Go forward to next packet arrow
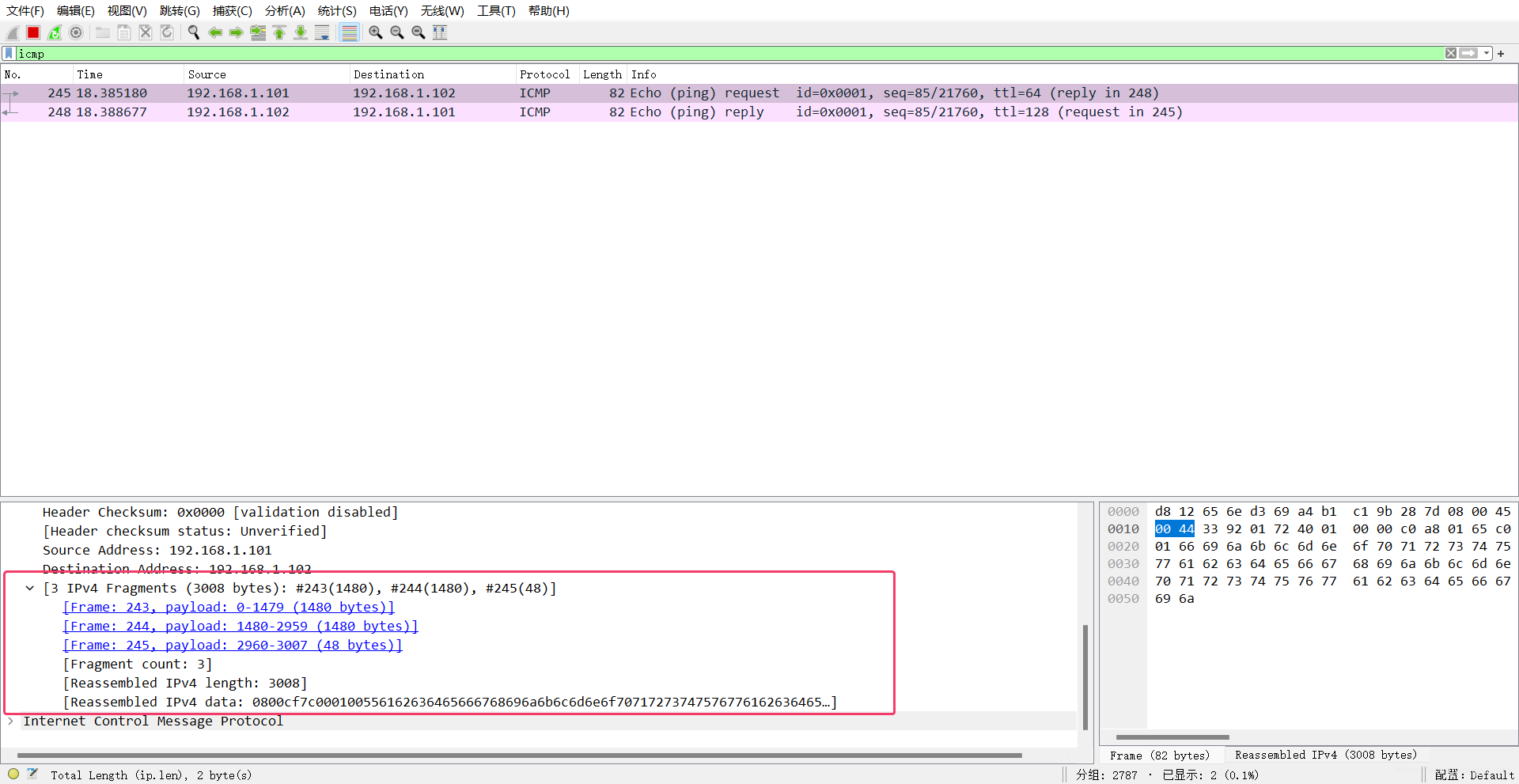The image size is (1519, 784). 237,32
